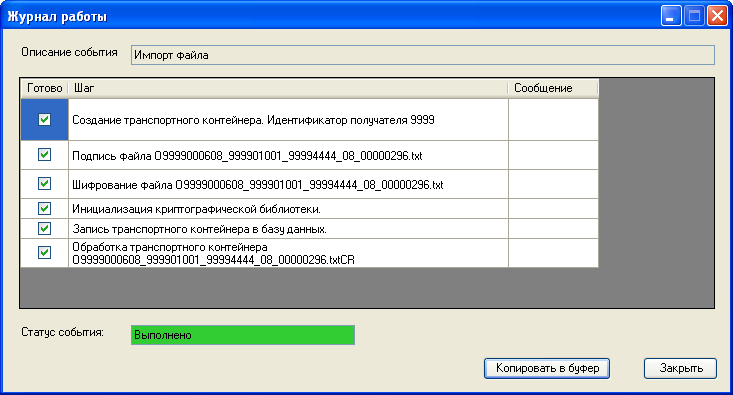Select the Готово column header
Viewport: 733px width, 395px height.
(x=44, y=88)
